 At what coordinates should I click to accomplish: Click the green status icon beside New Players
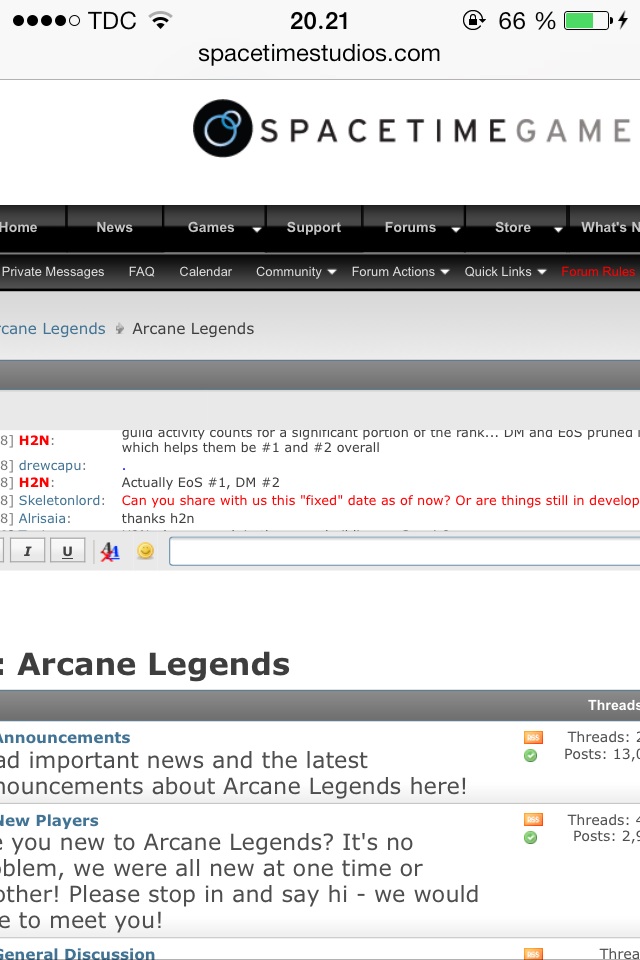pos(530,838)
